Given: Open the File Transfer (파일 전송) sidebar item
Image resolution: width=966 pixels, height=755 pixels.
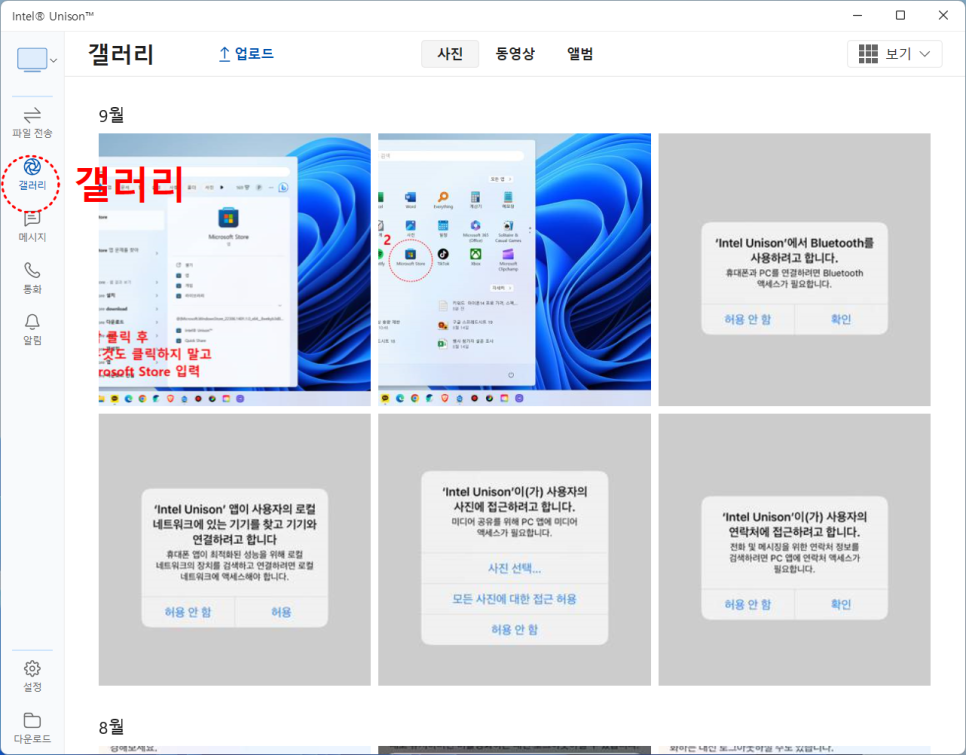Looking at the screenshot, I should pos(32,123).
